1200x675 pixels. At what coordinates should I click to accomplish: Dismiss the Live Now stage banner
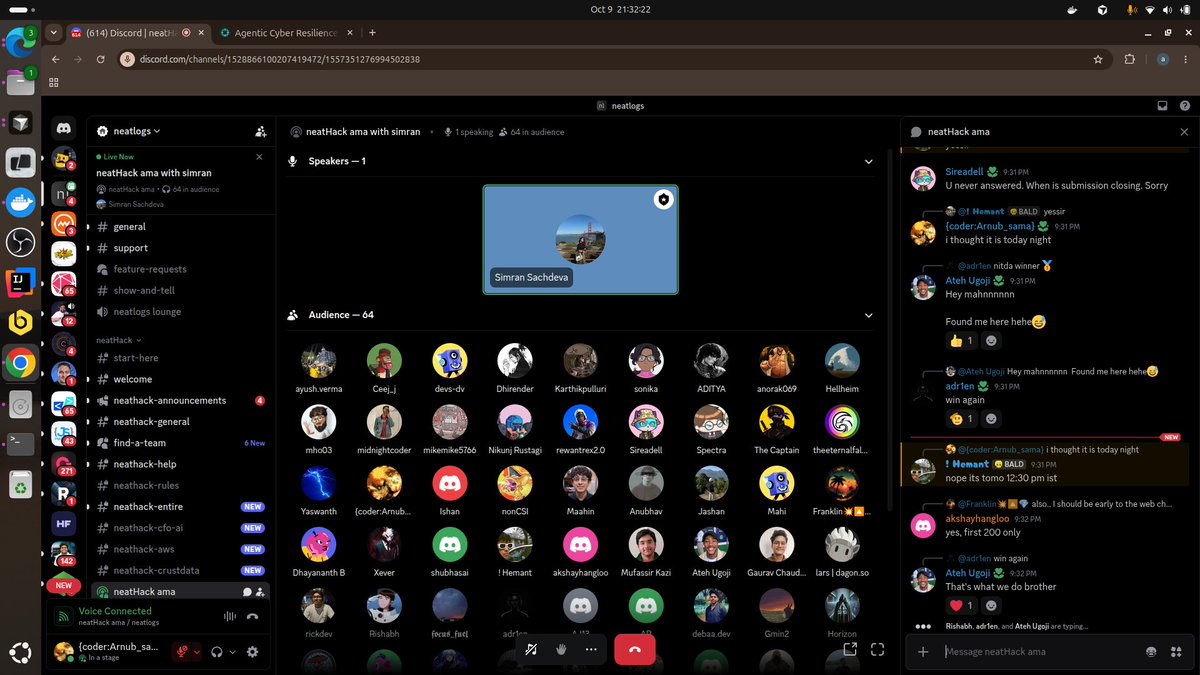coord(259,157)
